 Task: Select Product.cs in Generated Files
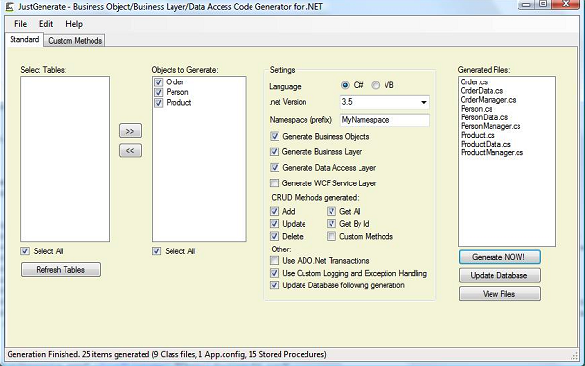pyautogui.click(x=478, y=135)
